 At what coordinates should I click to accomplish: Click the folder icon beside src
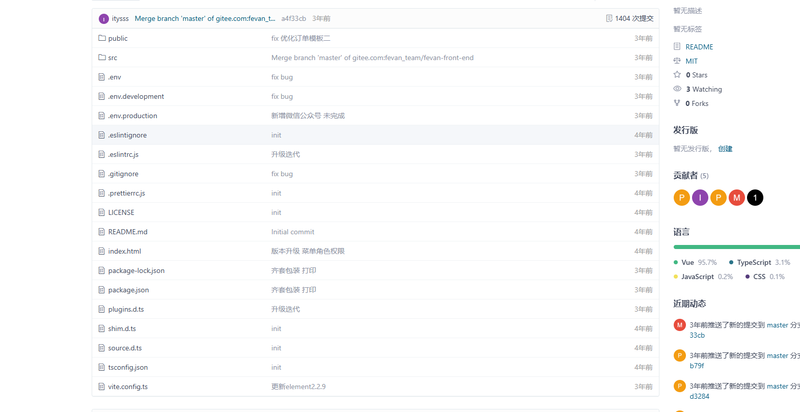[102, 58]
